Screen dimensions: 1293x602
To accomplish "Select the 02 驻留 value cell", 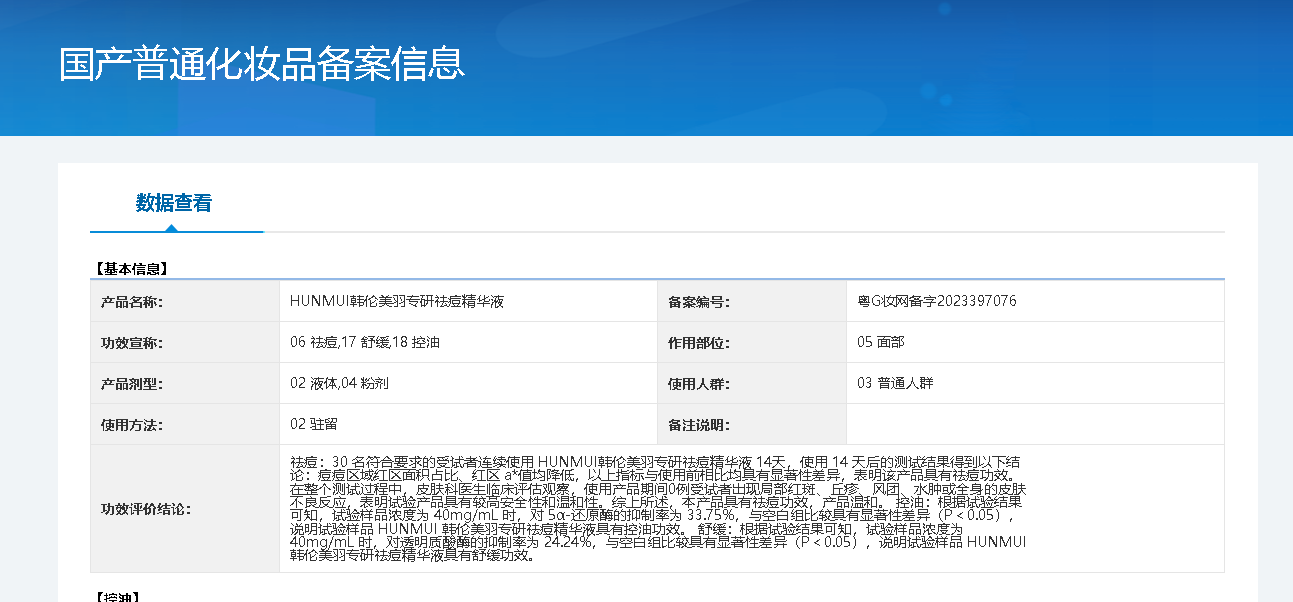I will 314,424.
